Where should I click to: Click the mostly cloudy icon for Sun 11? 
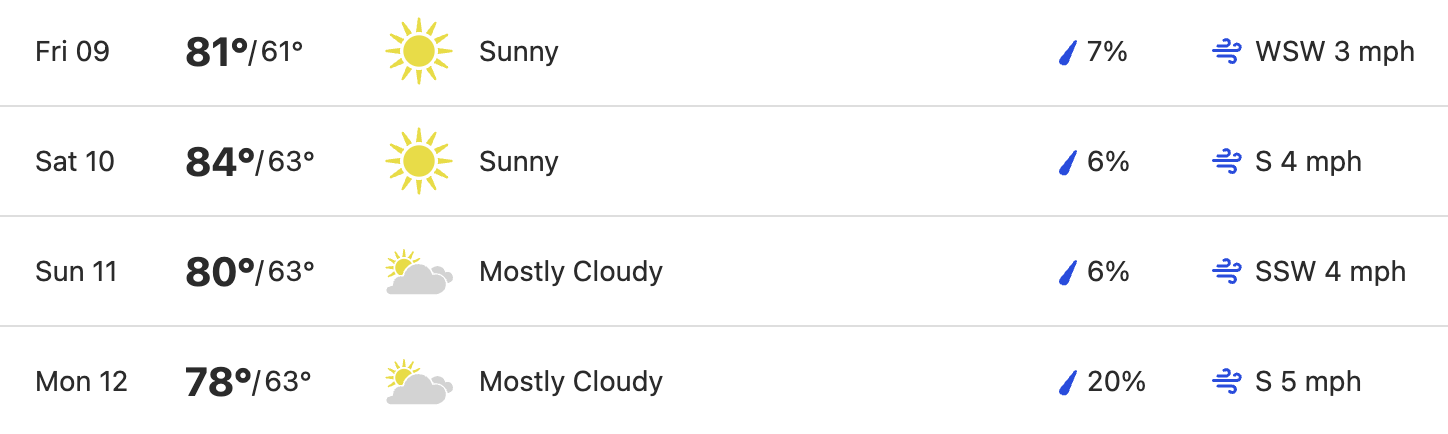click(419, 273)
